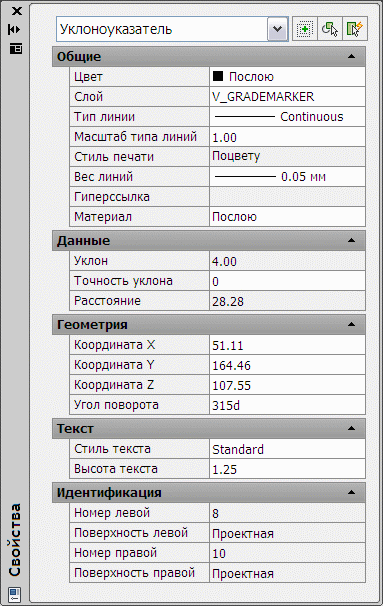Edit Точность уклона value 0
This screenshot has height=606, width=383.
[x=288, y=281]
